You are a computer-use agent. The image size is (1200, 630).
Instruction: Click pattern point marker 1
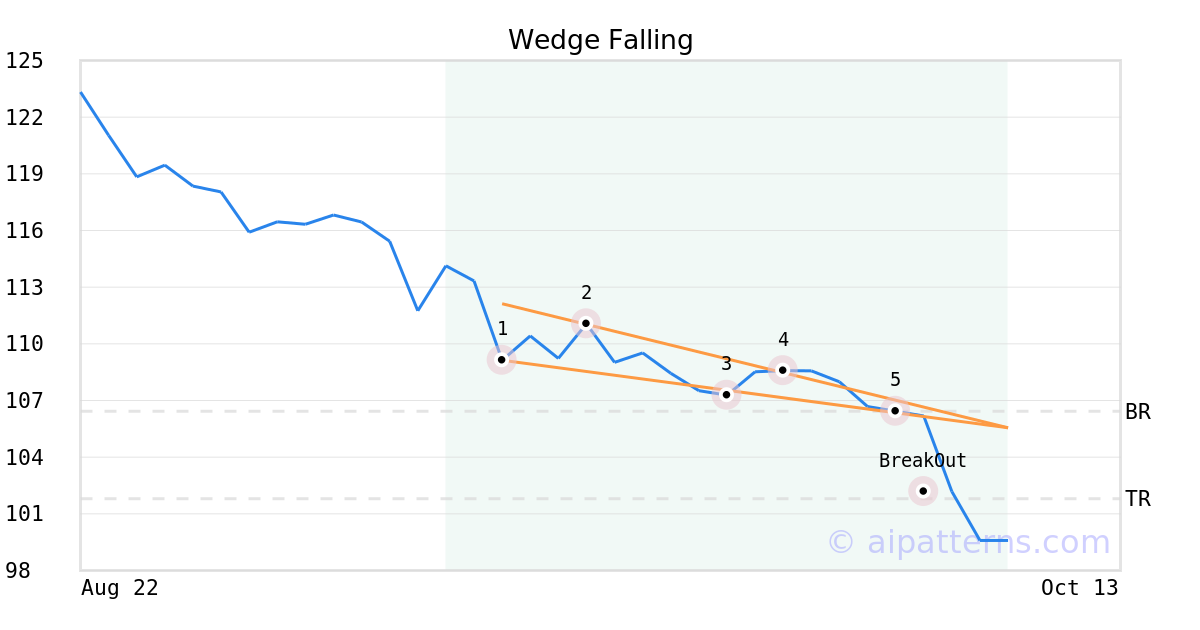pyautogui.click(x=501, y=359)
